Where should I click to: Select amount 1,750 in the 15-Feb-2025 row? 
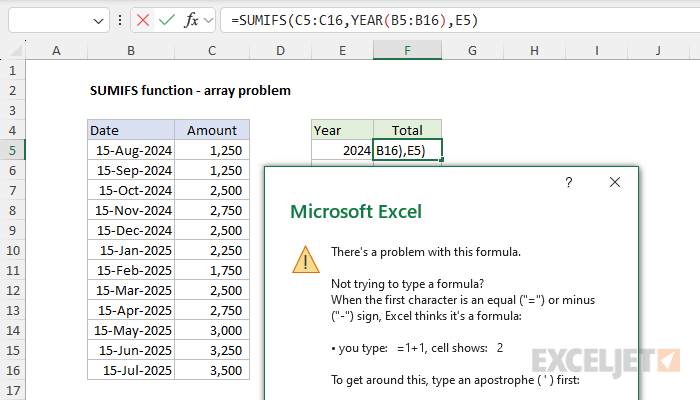coord(212,271)
